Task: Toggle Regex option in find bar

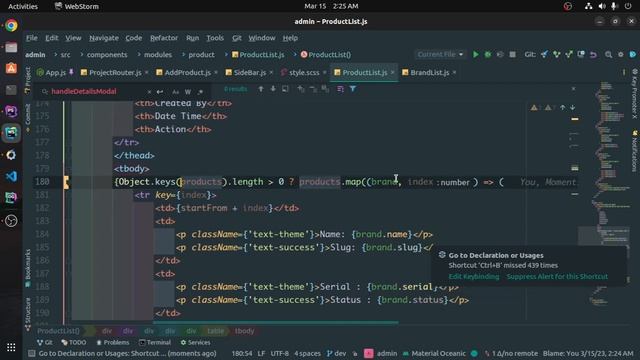Action: [200, 91]
